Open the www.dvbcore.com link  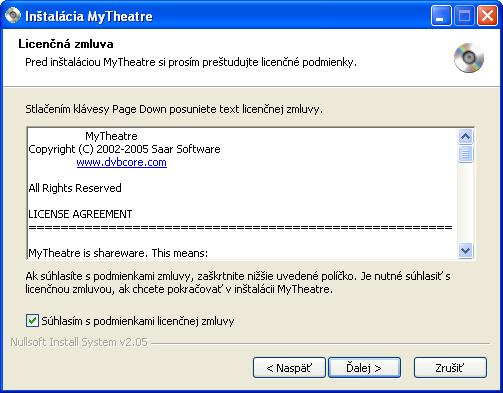click(x=121, y=162)
